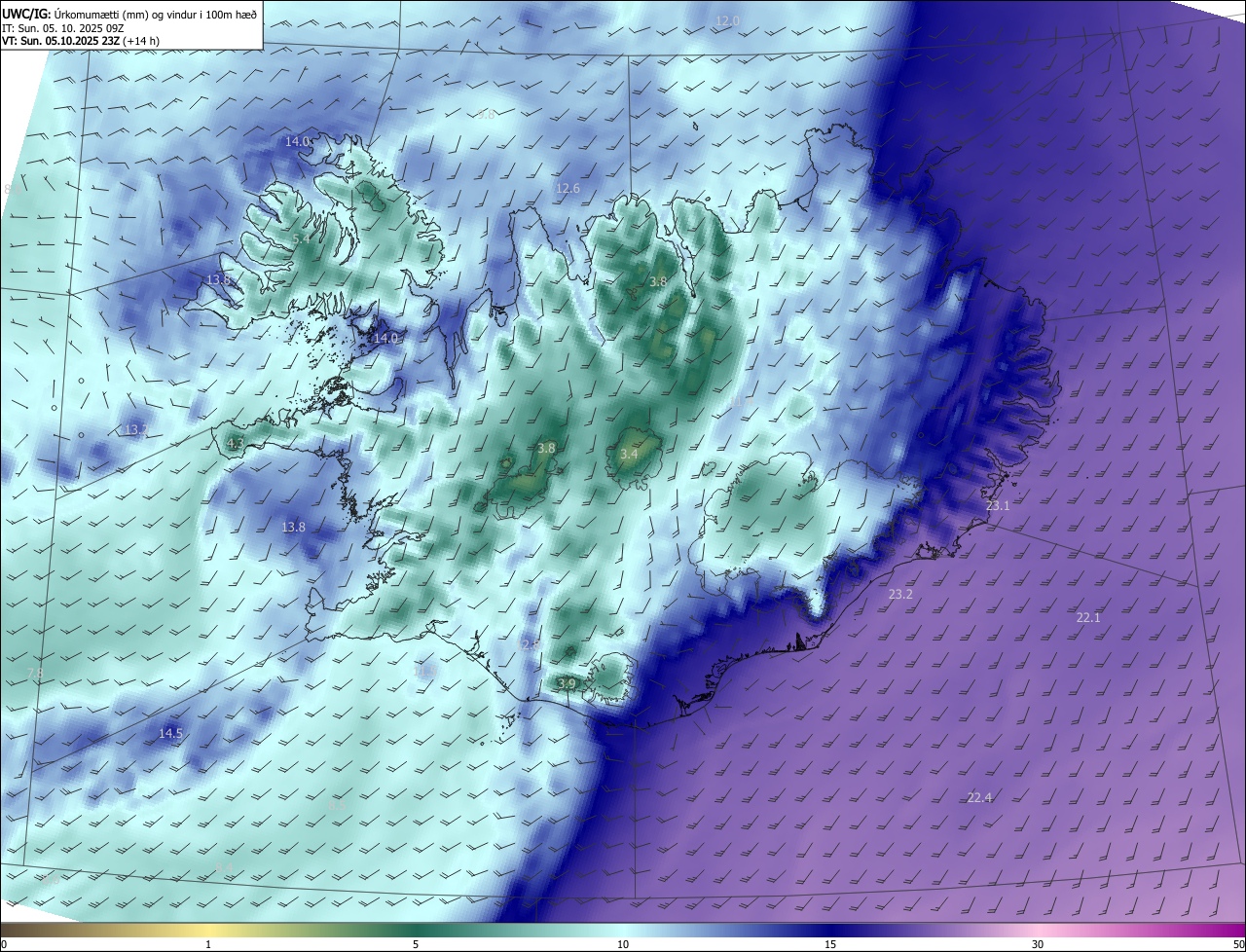The height and width of the screenshot is (952, 1246).
Task: Click the color scale tick label 1
Action: tap(208, 944)
